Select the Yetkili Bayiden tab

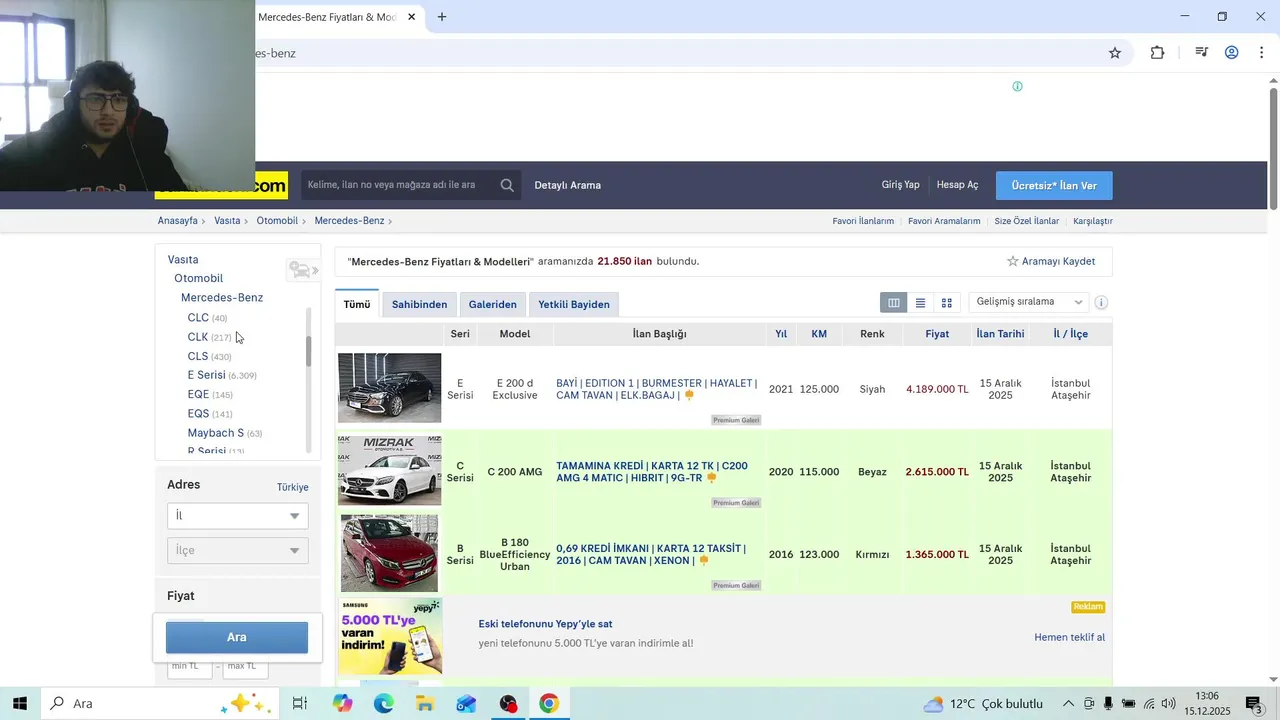coord(574,304)
